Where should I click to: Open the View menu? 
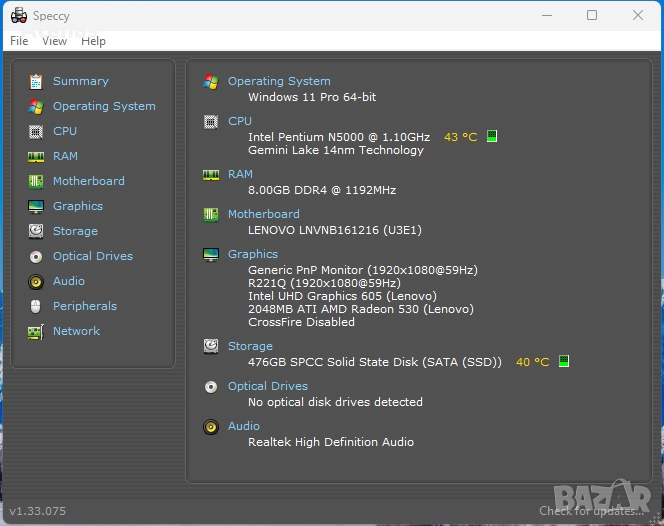coord(55,41)
